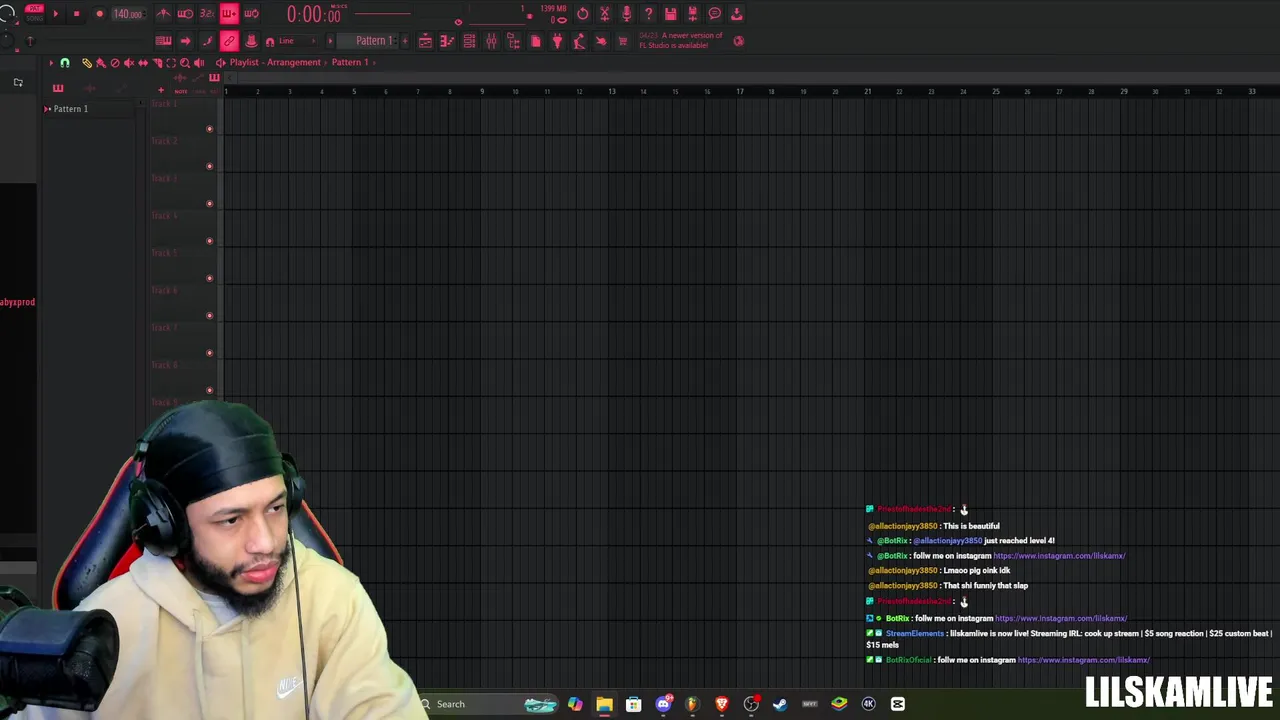The height and width of the screenshot is (720, 1280).
Task: Click the transport Play button
Action: 55,14
